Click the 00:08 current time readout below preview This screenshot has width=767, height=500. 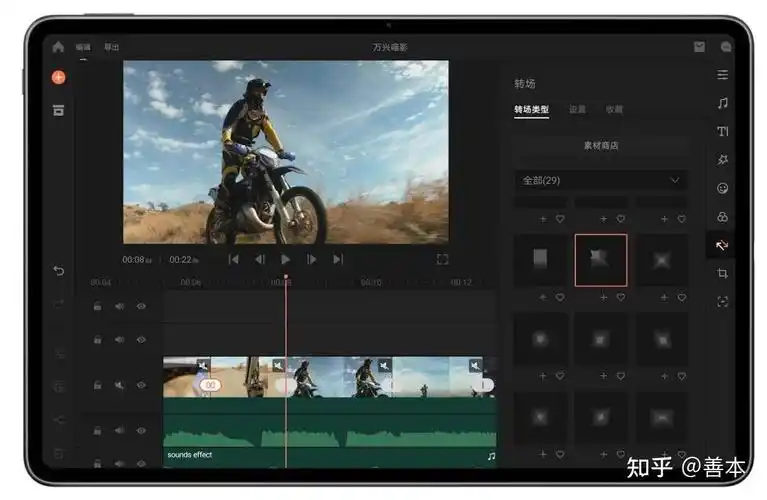pos(137,260)
